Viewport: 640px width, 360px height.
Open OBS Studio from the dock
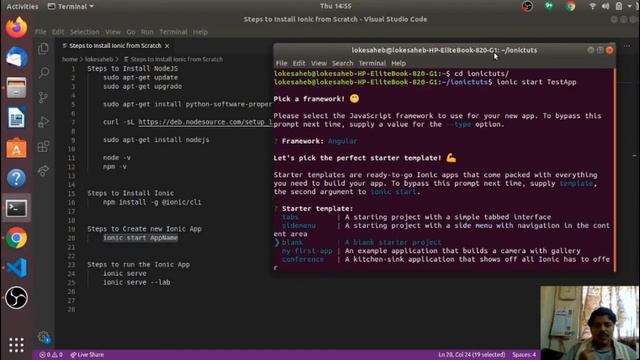coord(16,298)
